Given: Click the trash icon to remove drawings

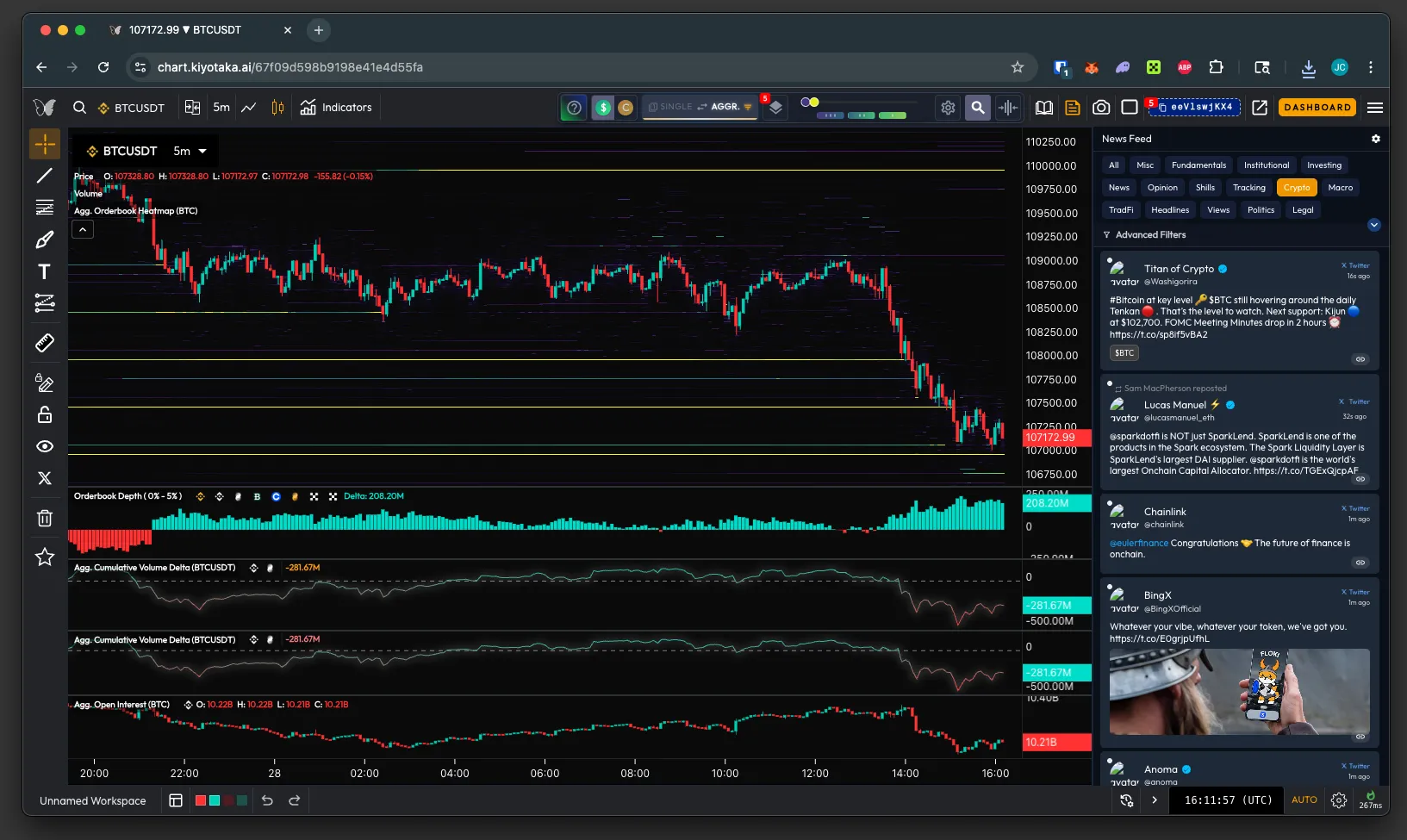Looking at the screenshot, I should 44,518.
